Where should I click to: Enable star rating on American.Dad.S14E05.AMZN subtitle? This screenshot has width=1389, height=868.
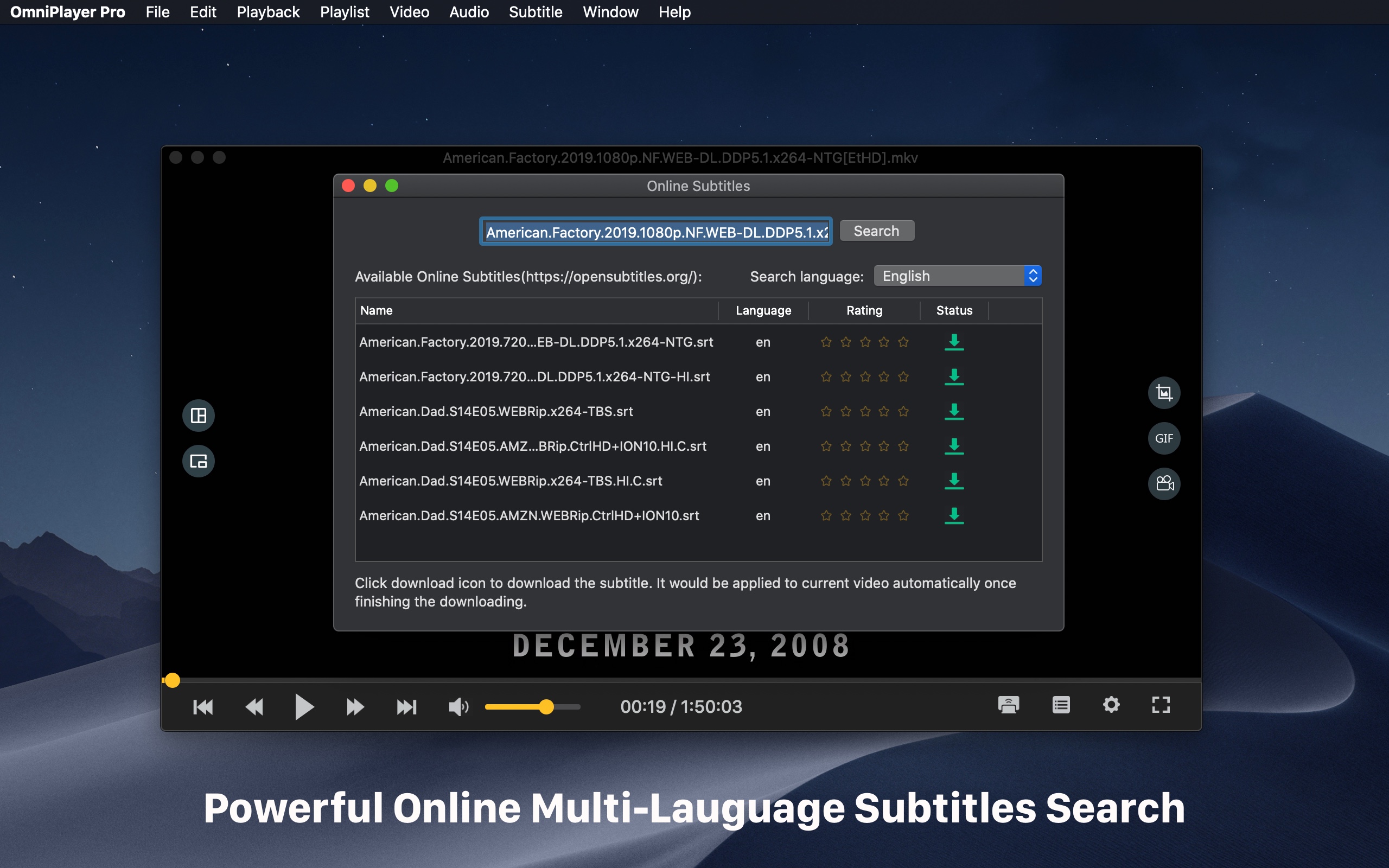826,516
